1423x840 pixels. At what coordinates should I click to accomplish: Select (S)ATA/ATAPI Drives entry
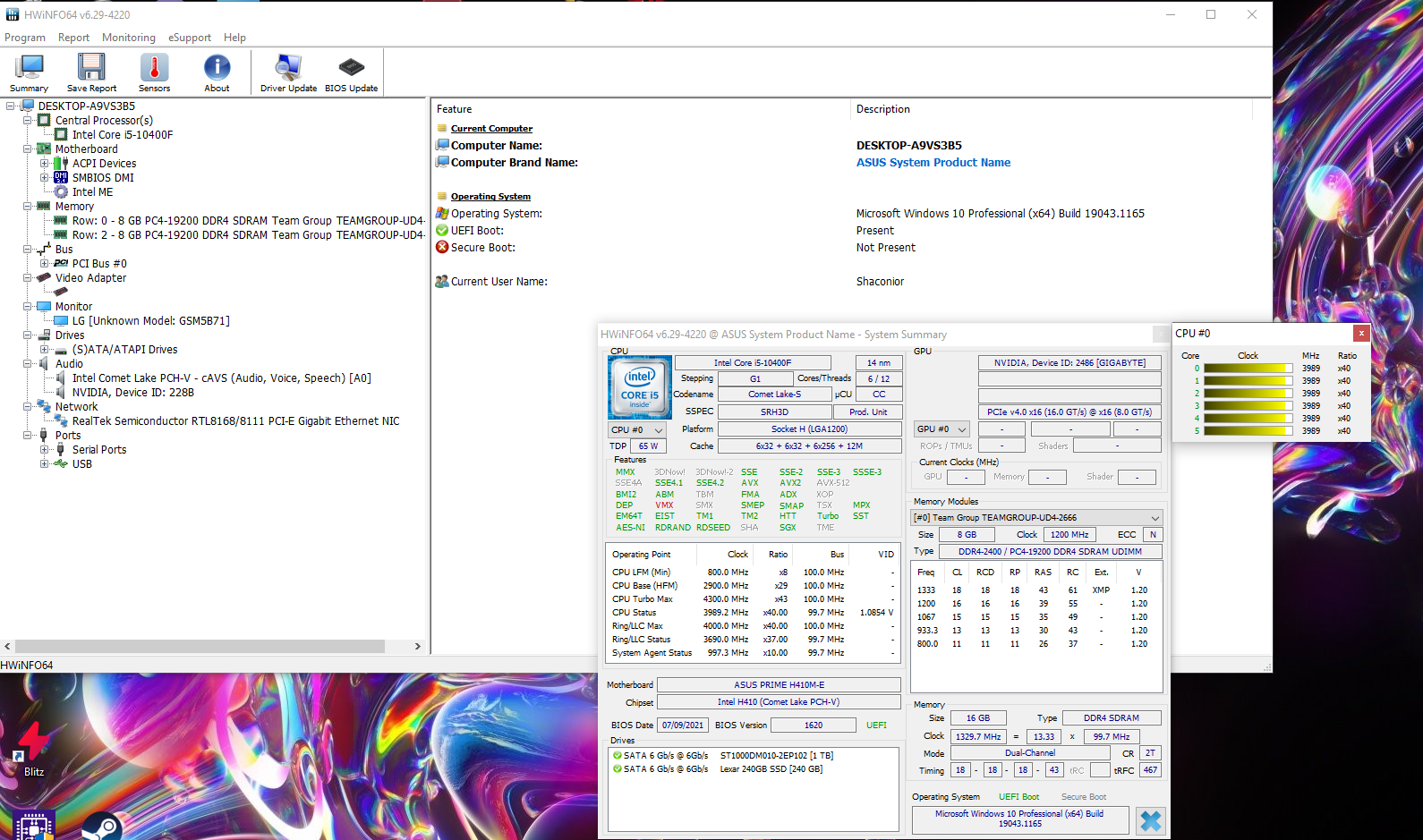(124, 350)
